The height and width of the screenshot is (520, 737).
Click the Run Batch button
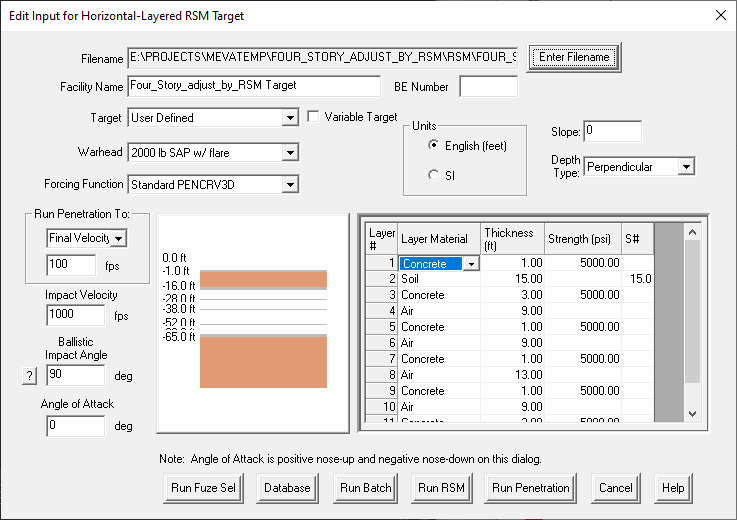pos(364,488)
